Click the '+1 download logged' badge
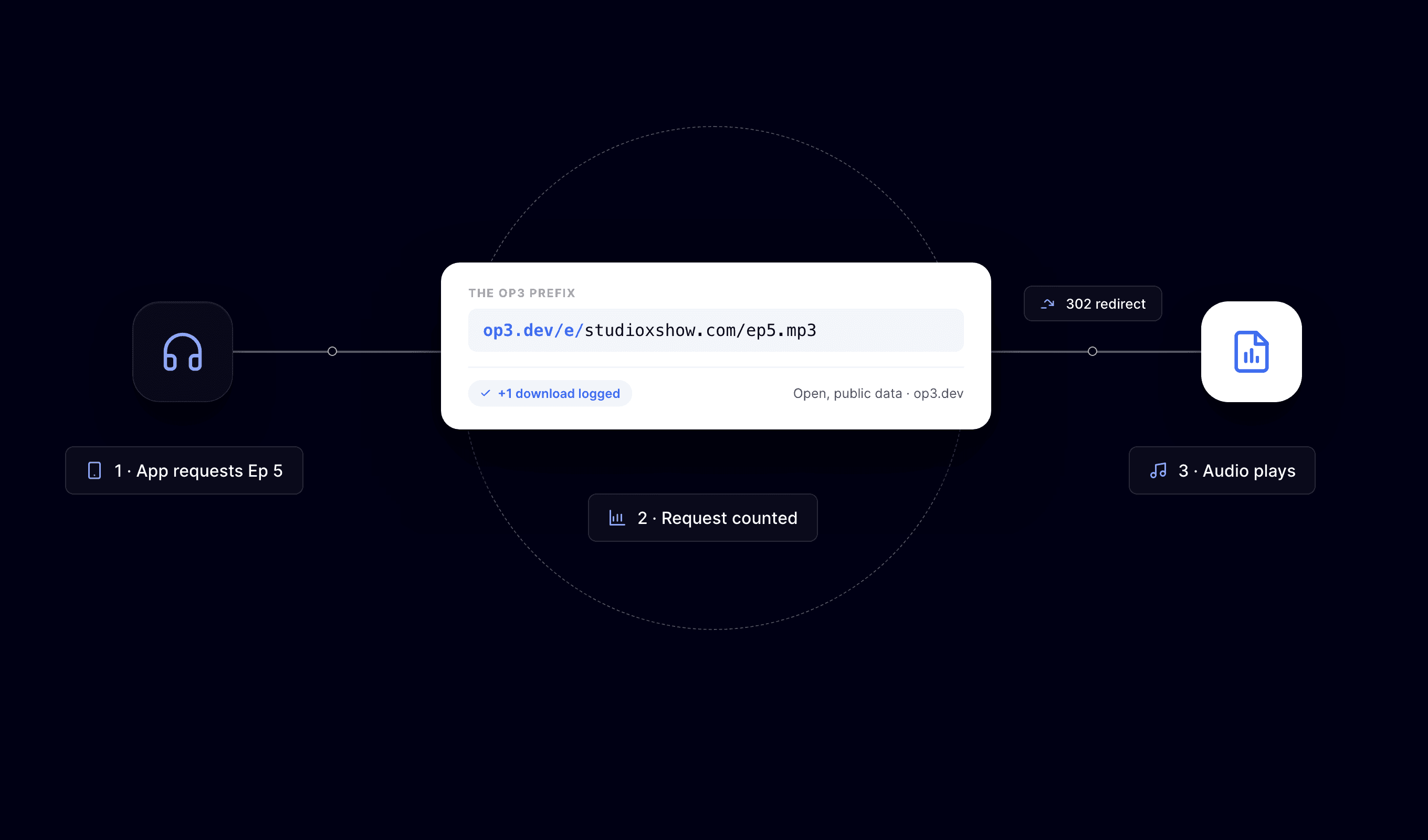Viewport: 1428px width, 840px height. coord(550,393)
